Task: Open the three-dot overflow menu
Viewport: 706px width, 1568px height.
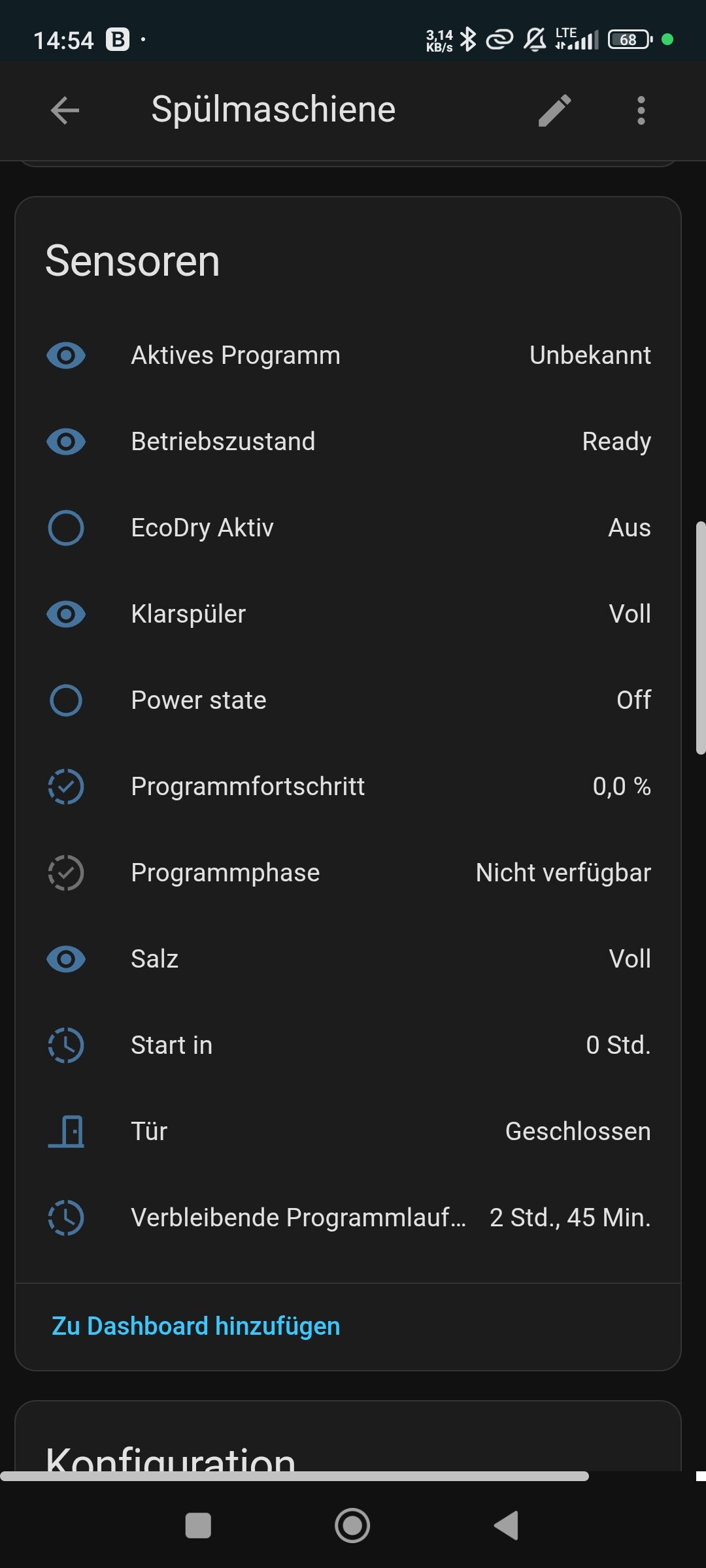Action: pyautogui.click(x=641, y=110)
